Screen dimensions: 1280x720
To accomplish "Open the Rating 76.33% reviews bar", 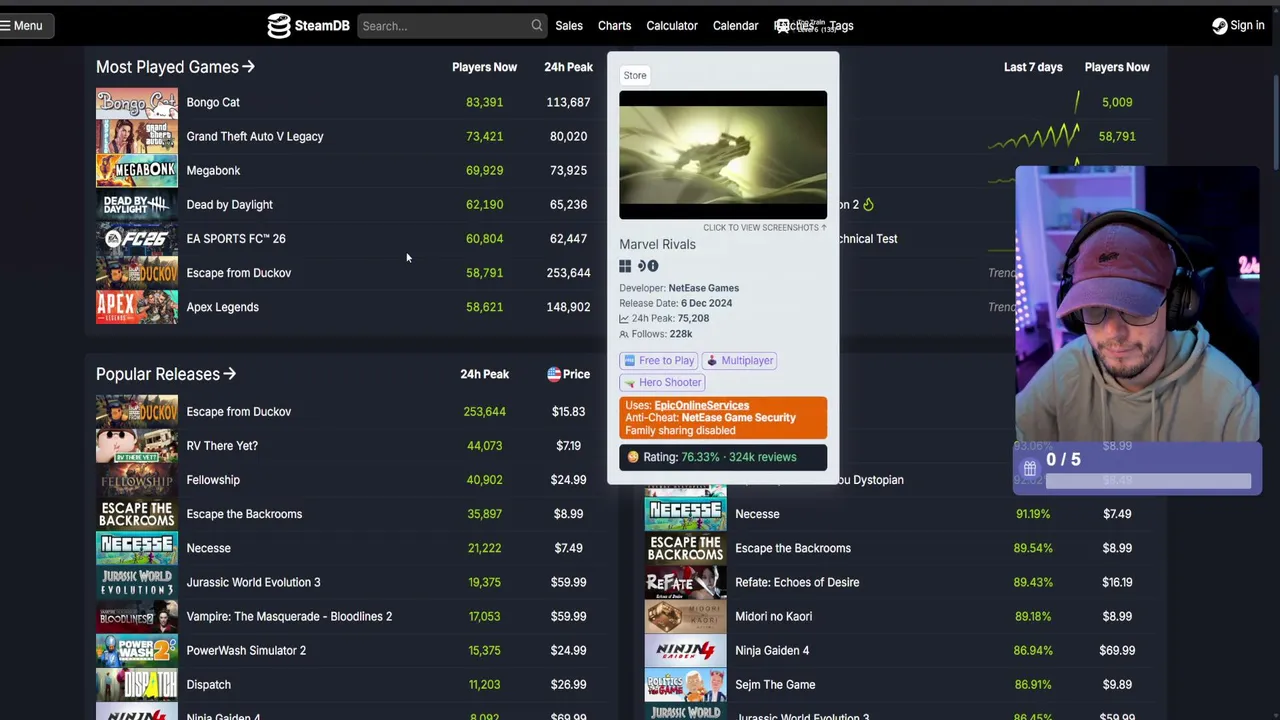I will pos(723,457).
